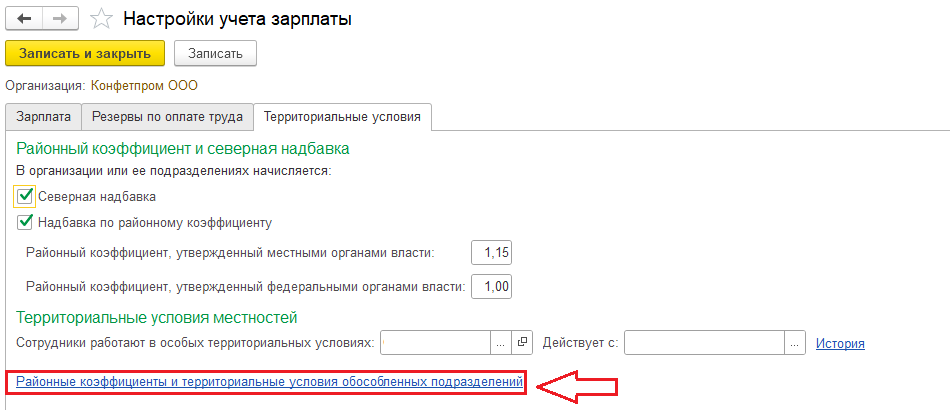The height and width of the screenshot is (410, 950).
Task: Add page to favorites with star icon
Action: (101, 18)
